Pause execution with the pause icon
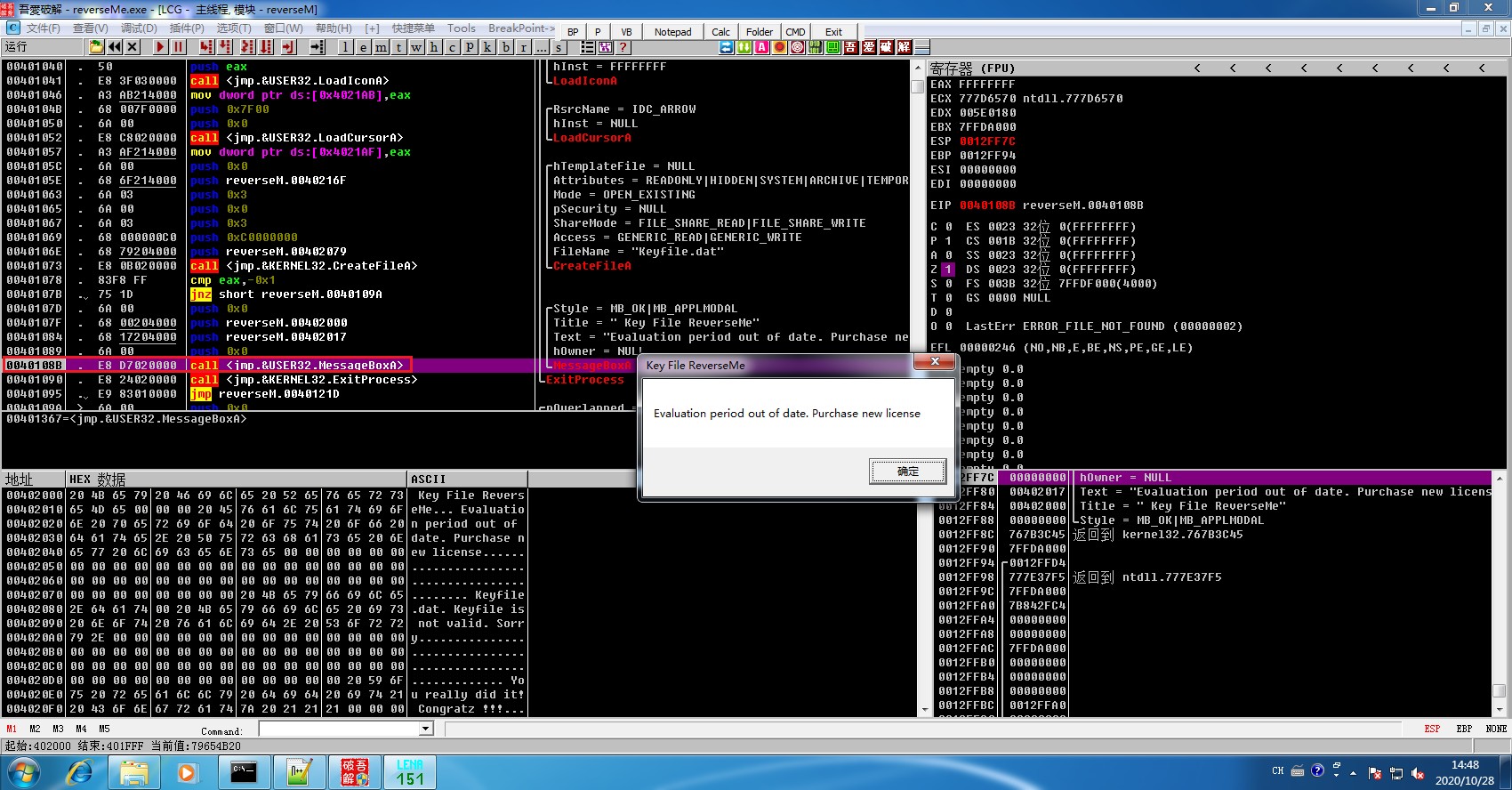1512x790 pixels. (179, 47)
